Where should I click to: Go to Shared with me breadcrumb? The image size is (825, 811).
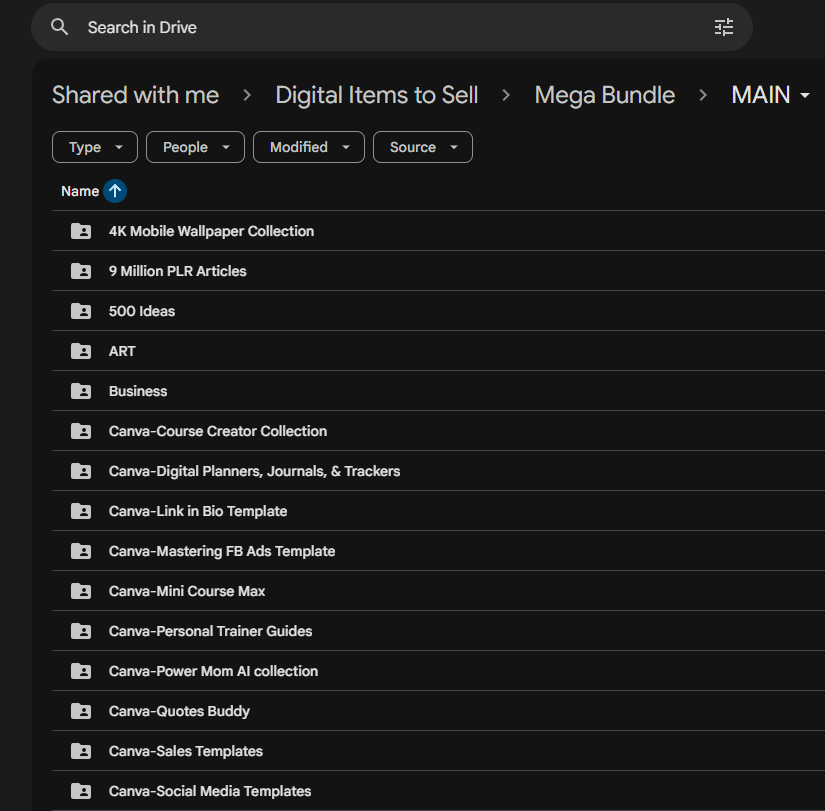coord(135,95)
